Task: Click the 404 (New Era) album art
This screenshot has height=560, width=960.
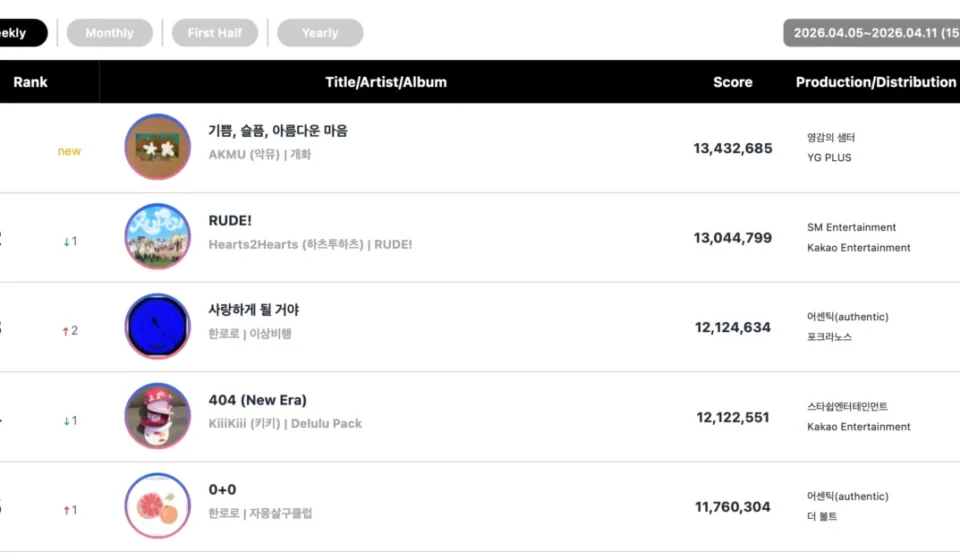Action: pyautogui.click(x=158, y=416)
